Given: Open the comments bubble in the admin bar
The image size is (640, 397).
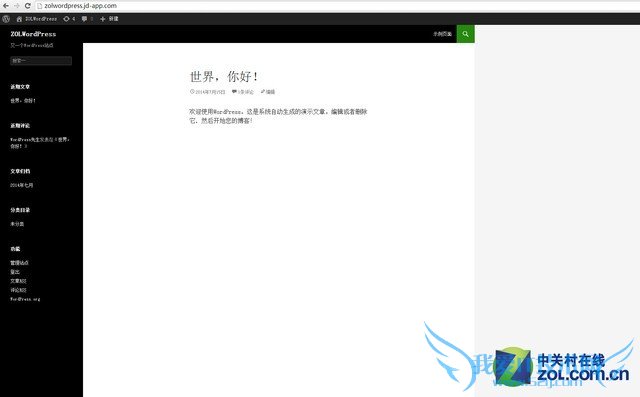Looking at the screenshot, I should click(x=87, y=19).
